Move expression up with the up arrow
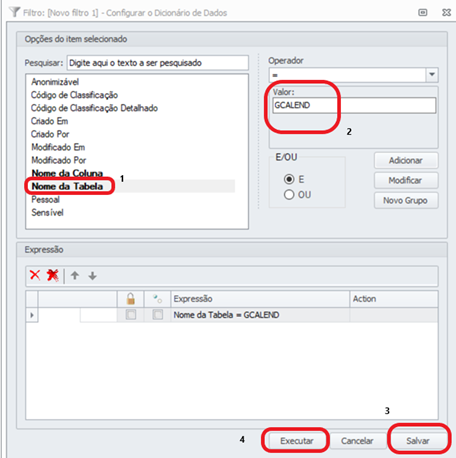Viewport: 456px width, 458px height. 75,275
